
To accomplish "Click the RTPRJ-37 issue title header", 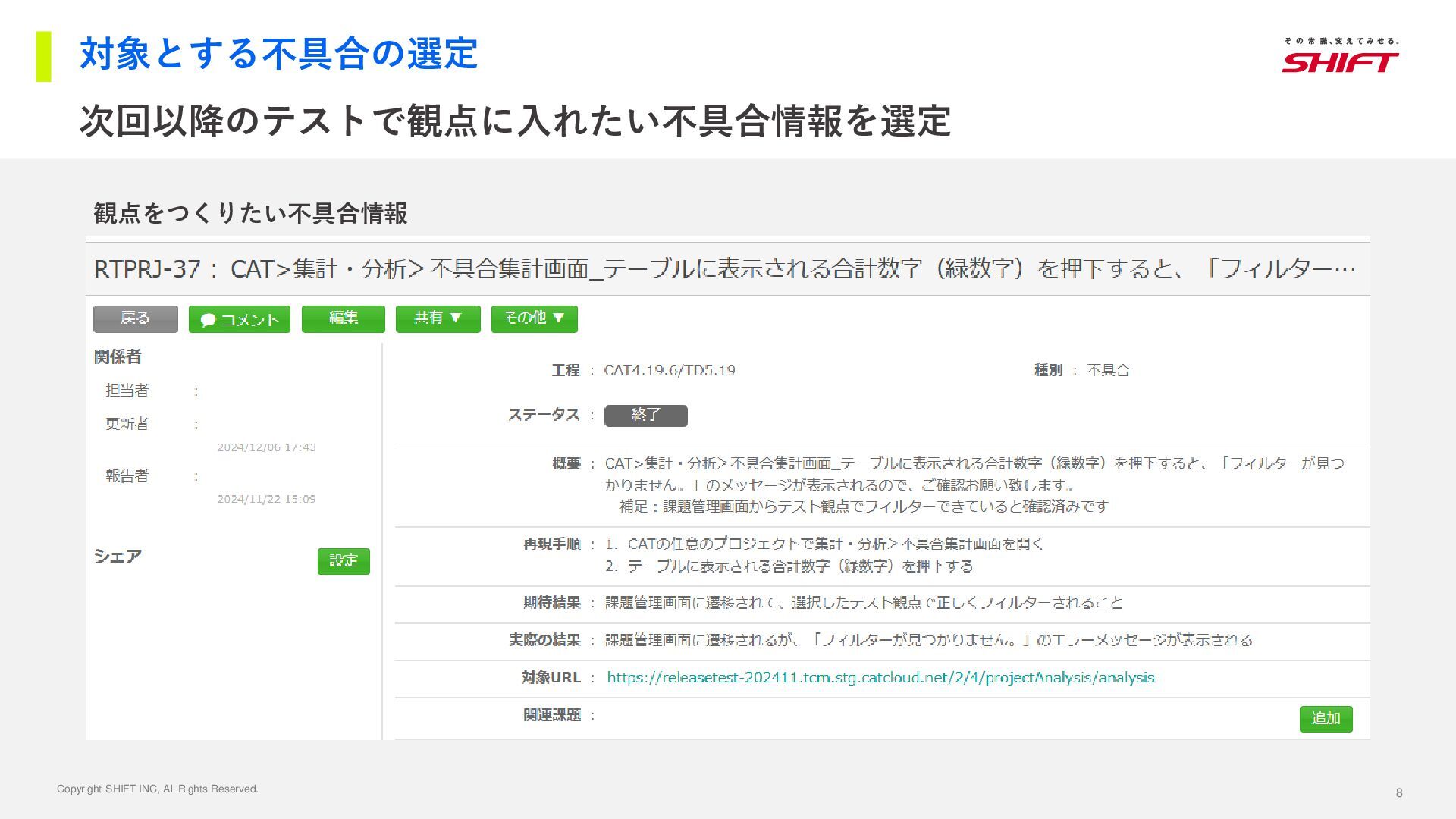I will (x=724, y=268).
